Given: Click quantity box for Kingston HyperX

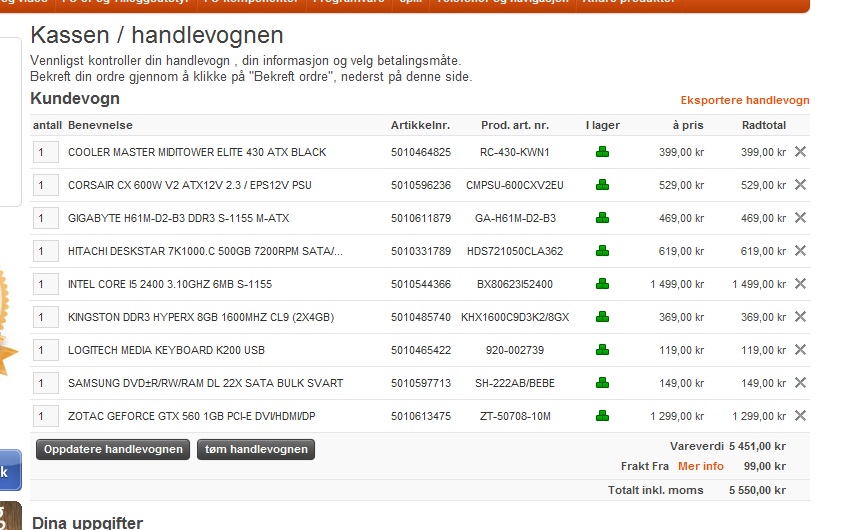Looking at the screenshot, I should (x=46, y=317).
